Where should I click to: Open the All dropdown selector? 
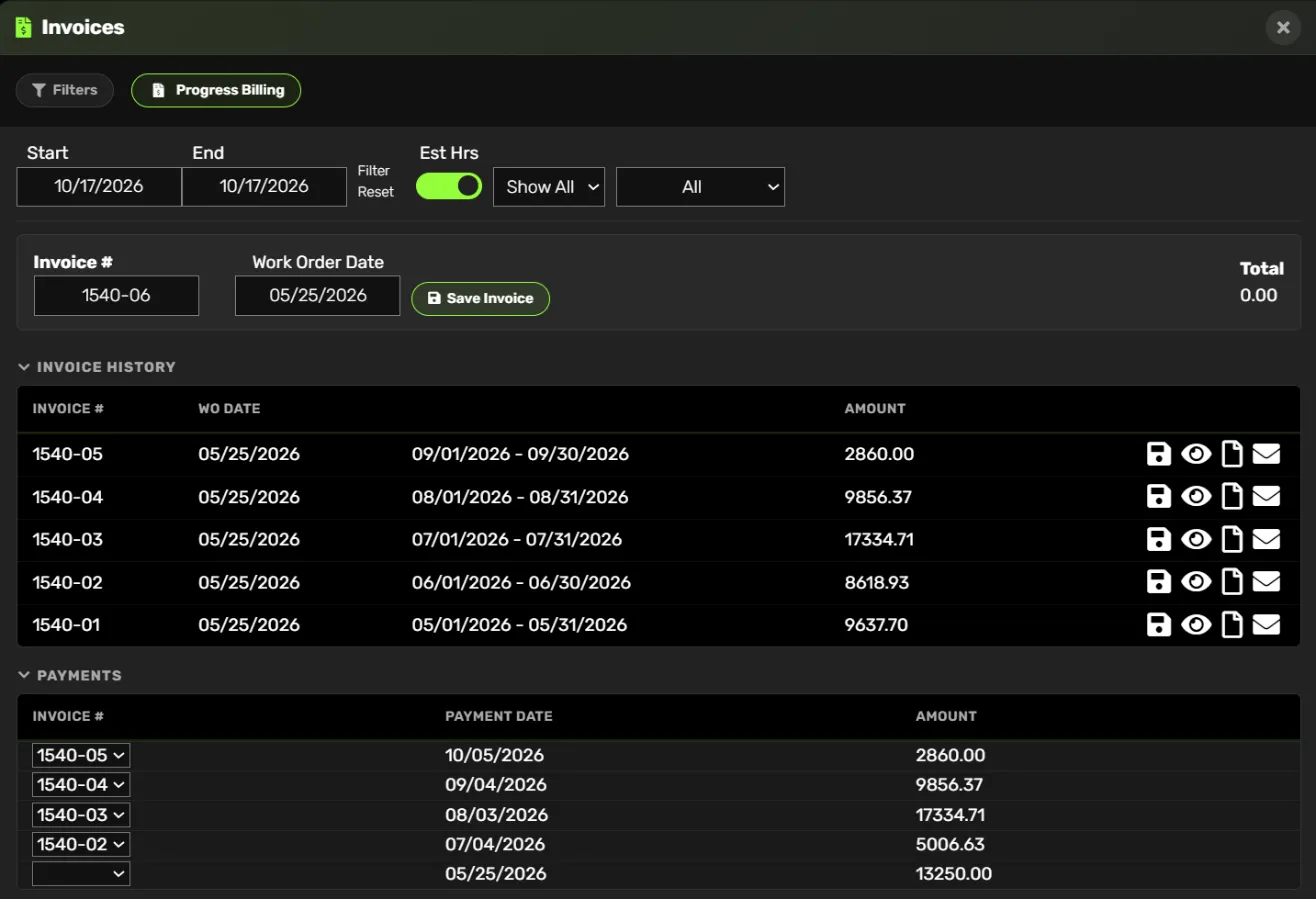click(700, 187)
